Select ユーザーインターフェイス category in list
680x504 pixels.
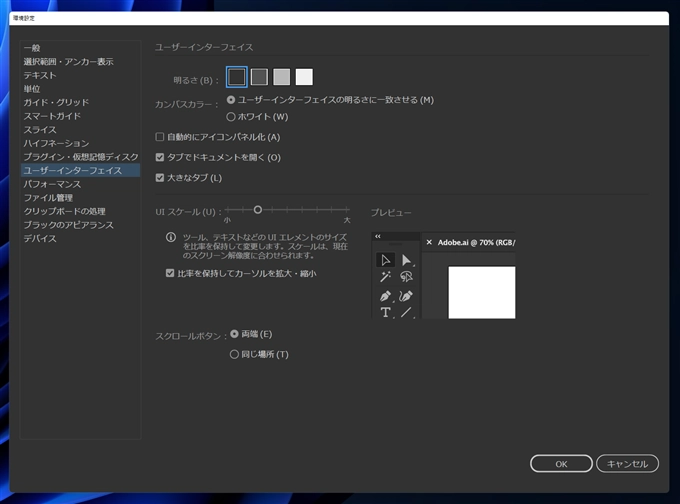pyautogui.click(x=81, y=170)
